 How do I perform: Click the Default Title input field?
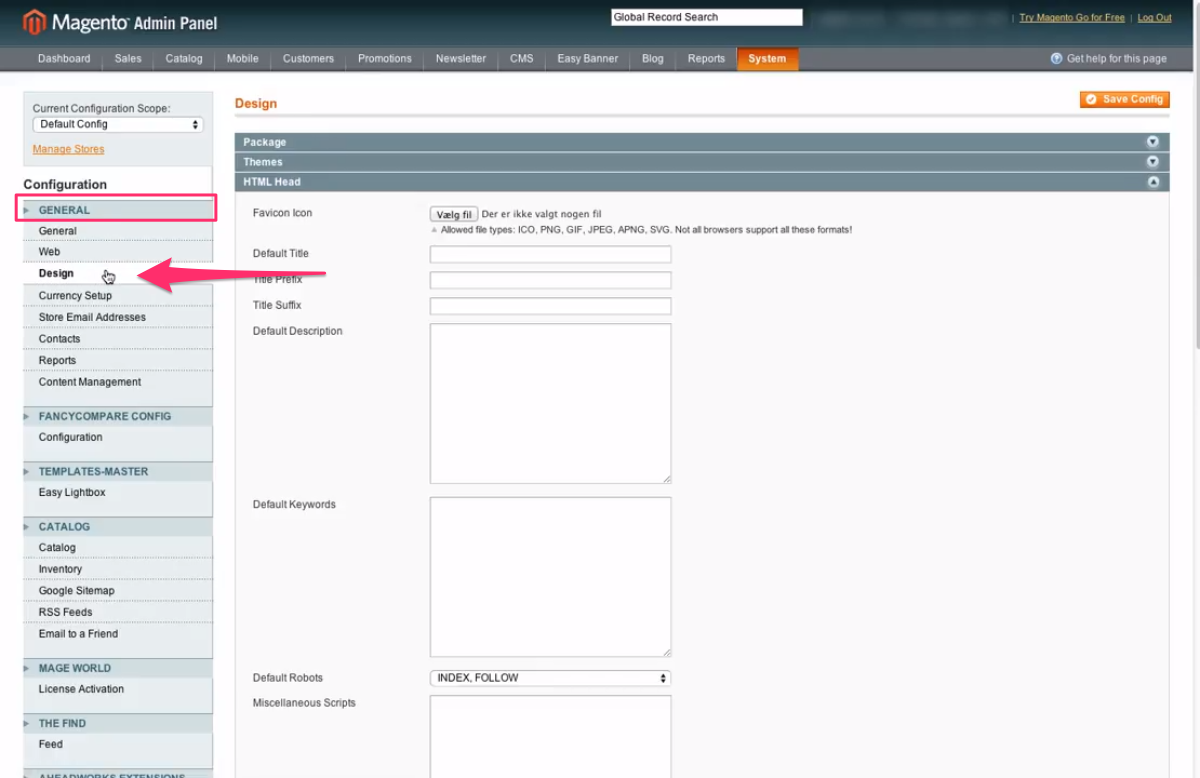click(550, 254)
